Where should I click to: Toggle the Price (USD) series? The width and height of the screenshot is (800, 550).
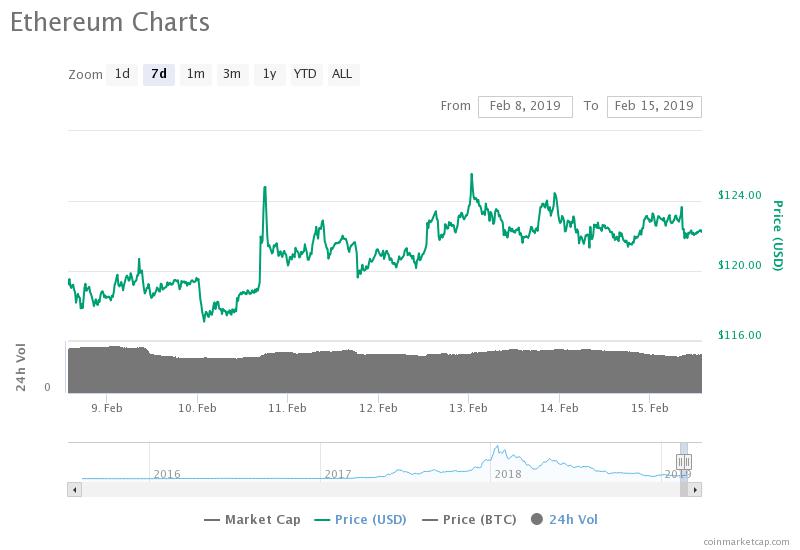tap(360, 520)
